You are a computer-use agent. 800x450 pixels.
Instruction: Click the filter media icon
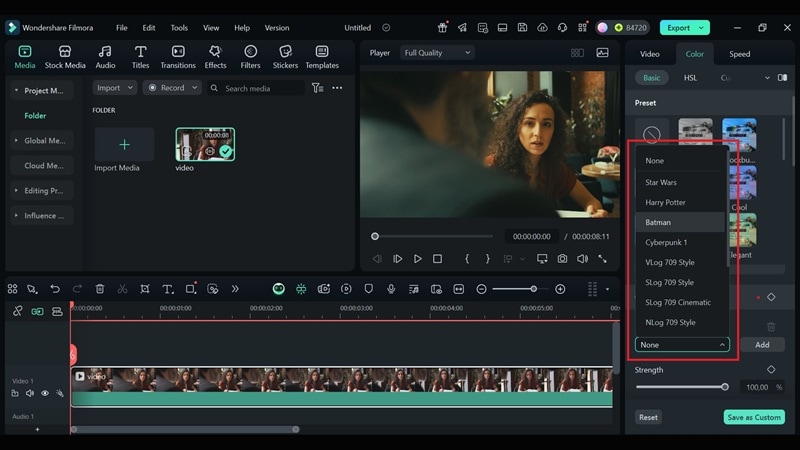tap(317, 88)
